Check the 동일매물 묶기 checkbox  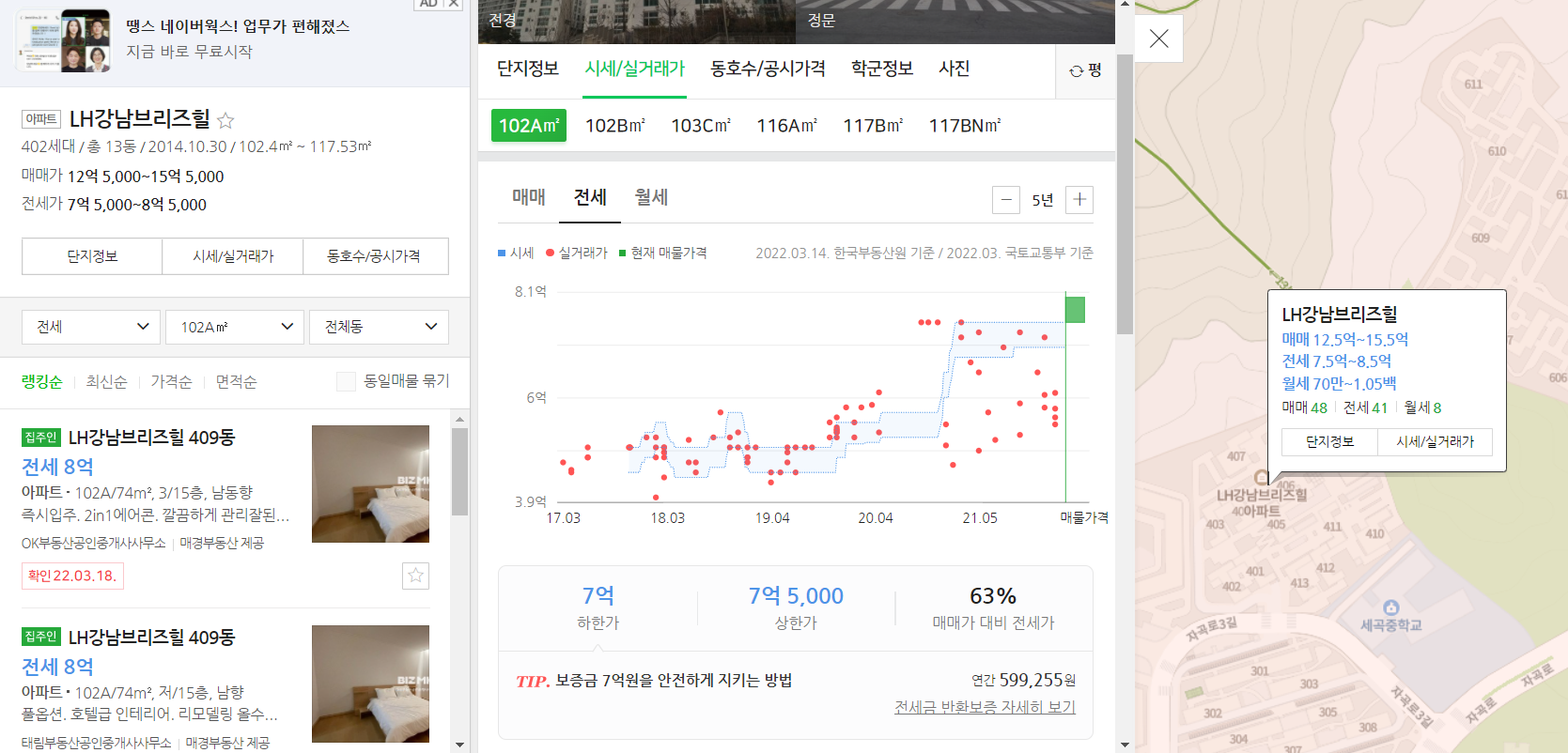[x=346, y=381]
